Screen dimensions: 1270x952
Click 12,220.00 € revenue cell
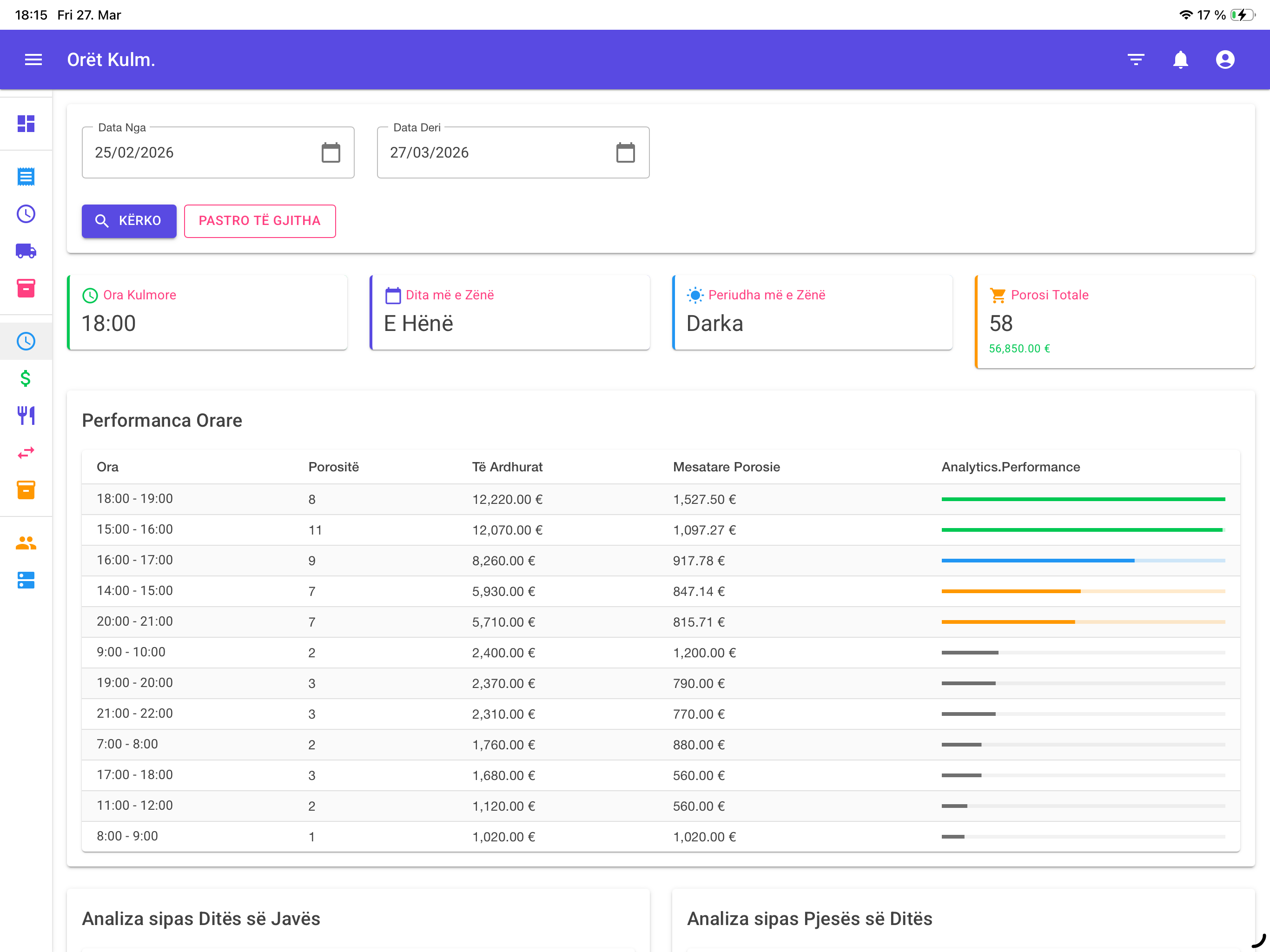507,500
